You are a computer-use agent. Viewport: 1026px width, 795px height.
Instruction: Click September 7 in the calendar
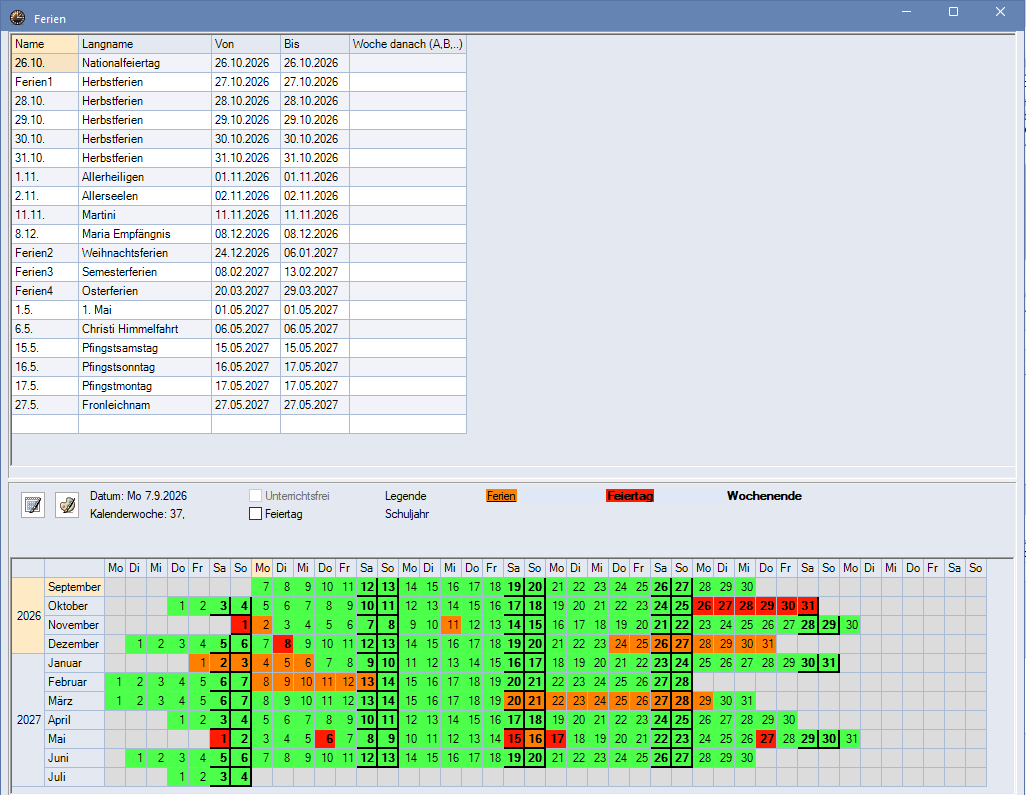click(x=262, y=587)
